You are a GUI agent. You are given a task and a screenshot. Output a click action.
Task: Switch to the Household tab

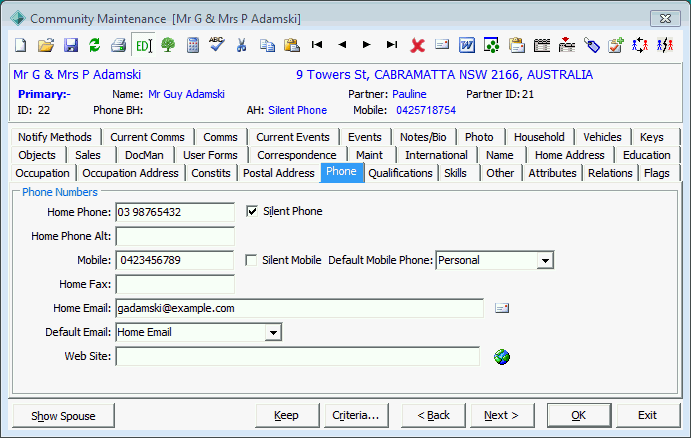click(x=539, y=137)
